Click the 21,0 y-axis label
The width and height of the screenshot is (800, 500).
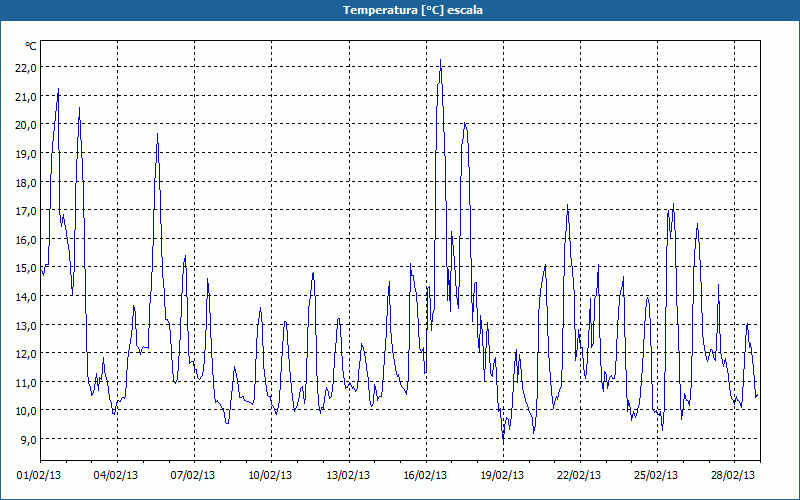click(x=26, y=96)
